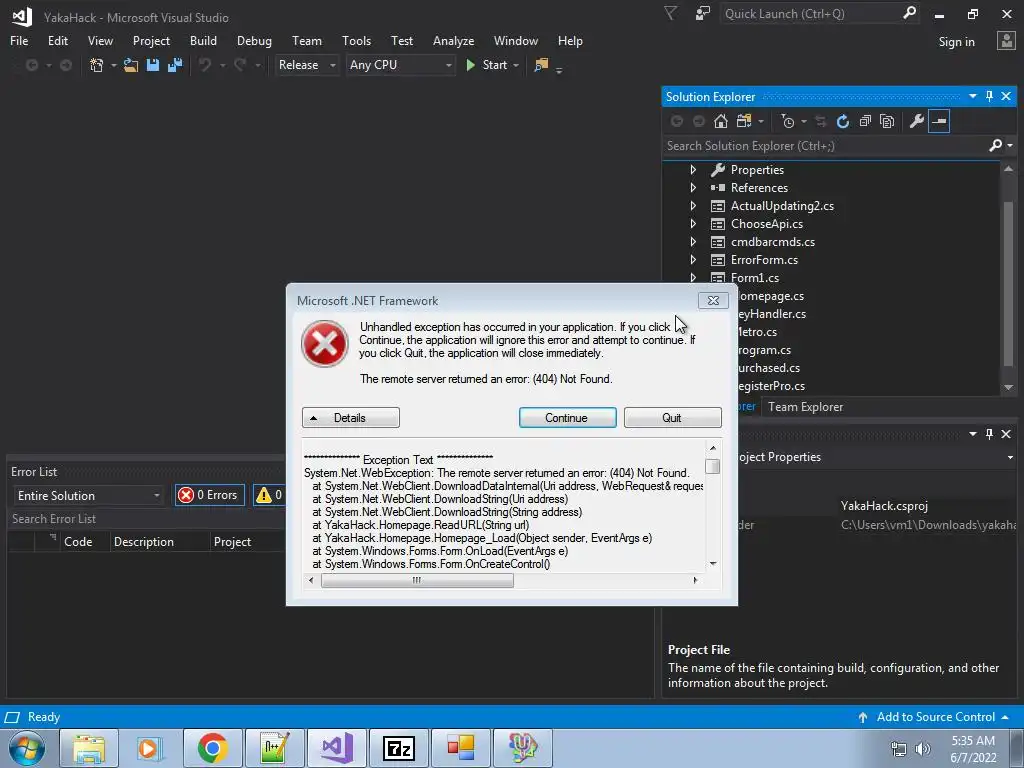Open the notifications filter flag icon
Viewport: 1024px width, 768px height.
pyautogui.click(x=670, y=13)
